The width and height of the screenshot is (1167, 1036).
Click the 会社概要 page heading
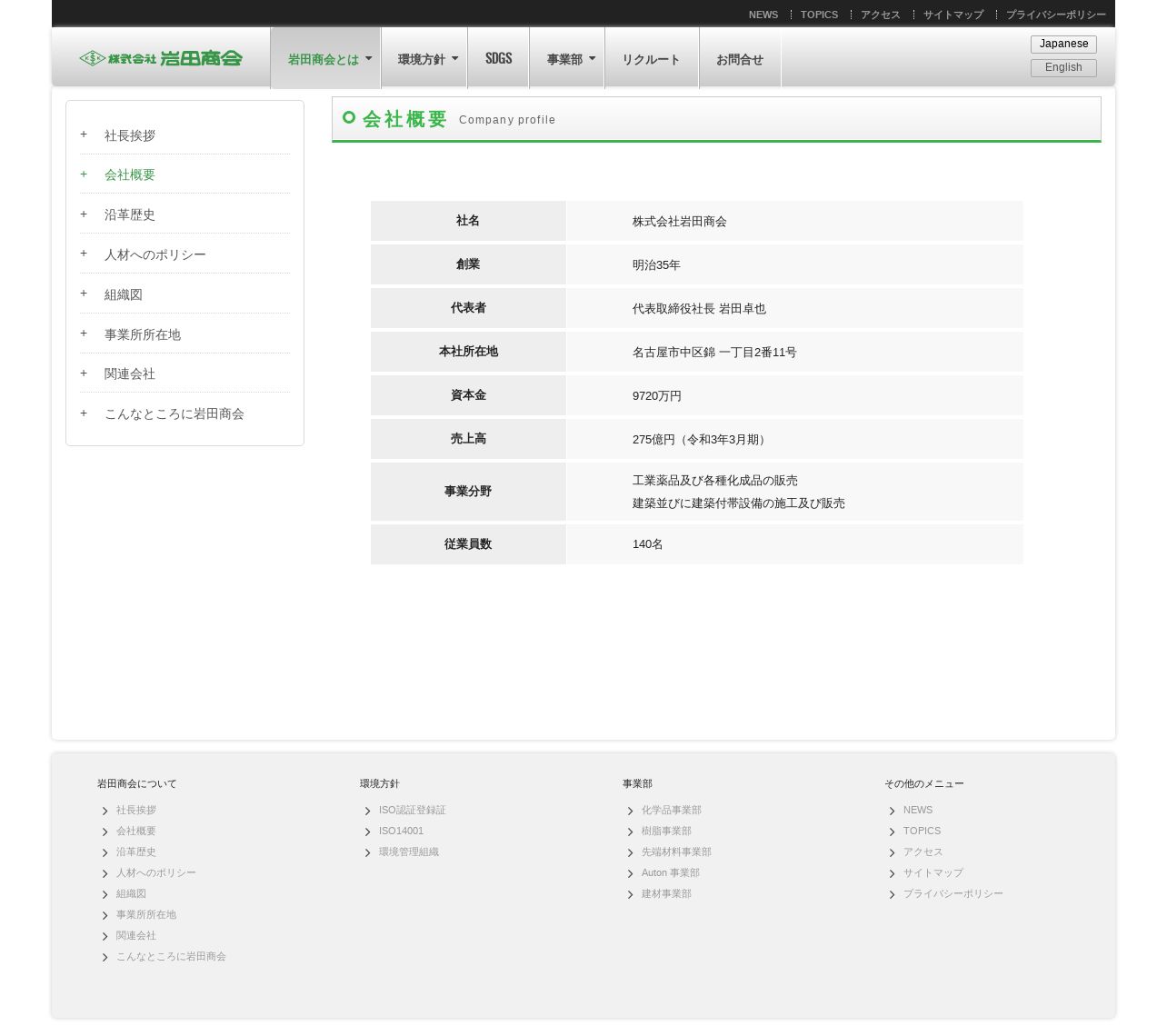[x=404, y=119]
